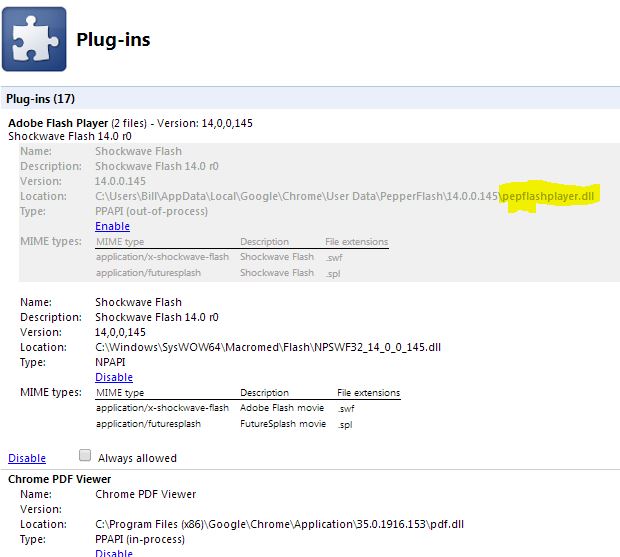Image resolution: width=620 pixels, height=557 pixels.
Task: Click the FutureSplash movie description cell
Action: point(283,424)
